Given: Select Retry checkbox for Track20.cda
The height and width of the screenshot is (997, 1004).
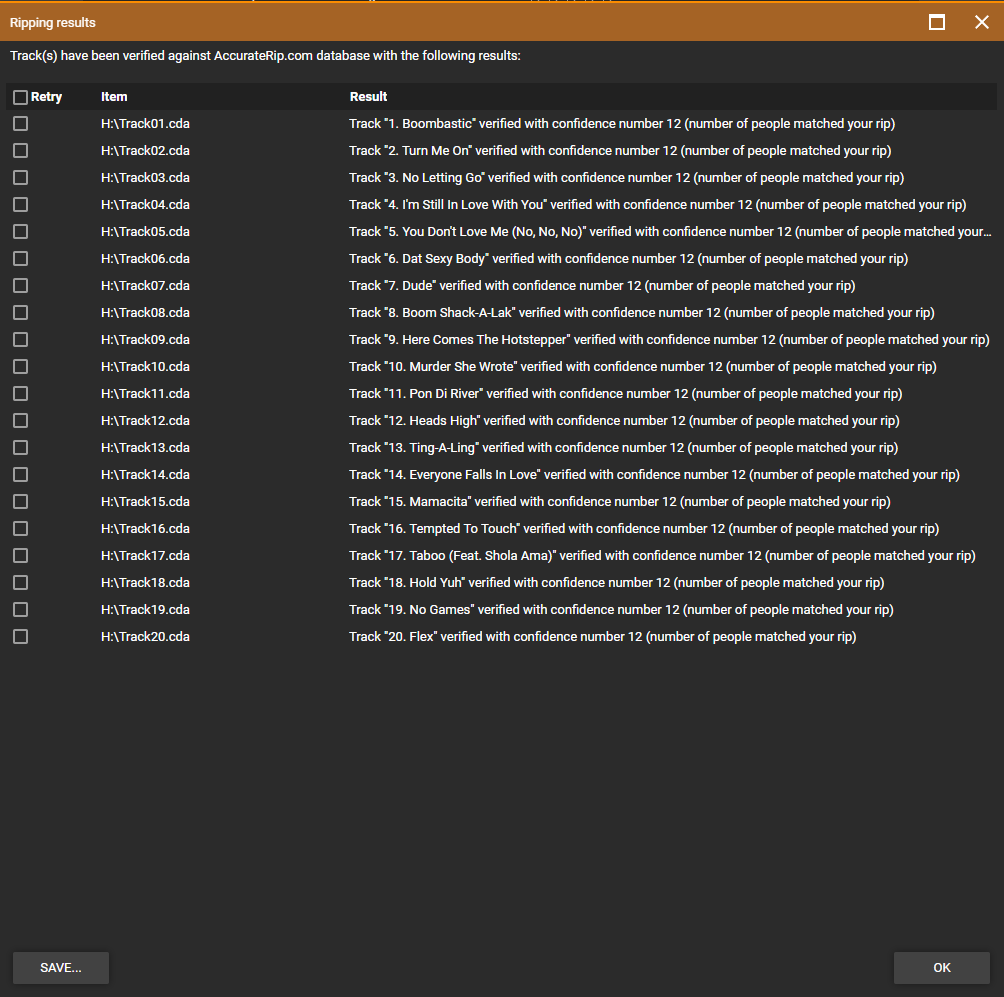Looking at the screenshot, I should 20,637.
